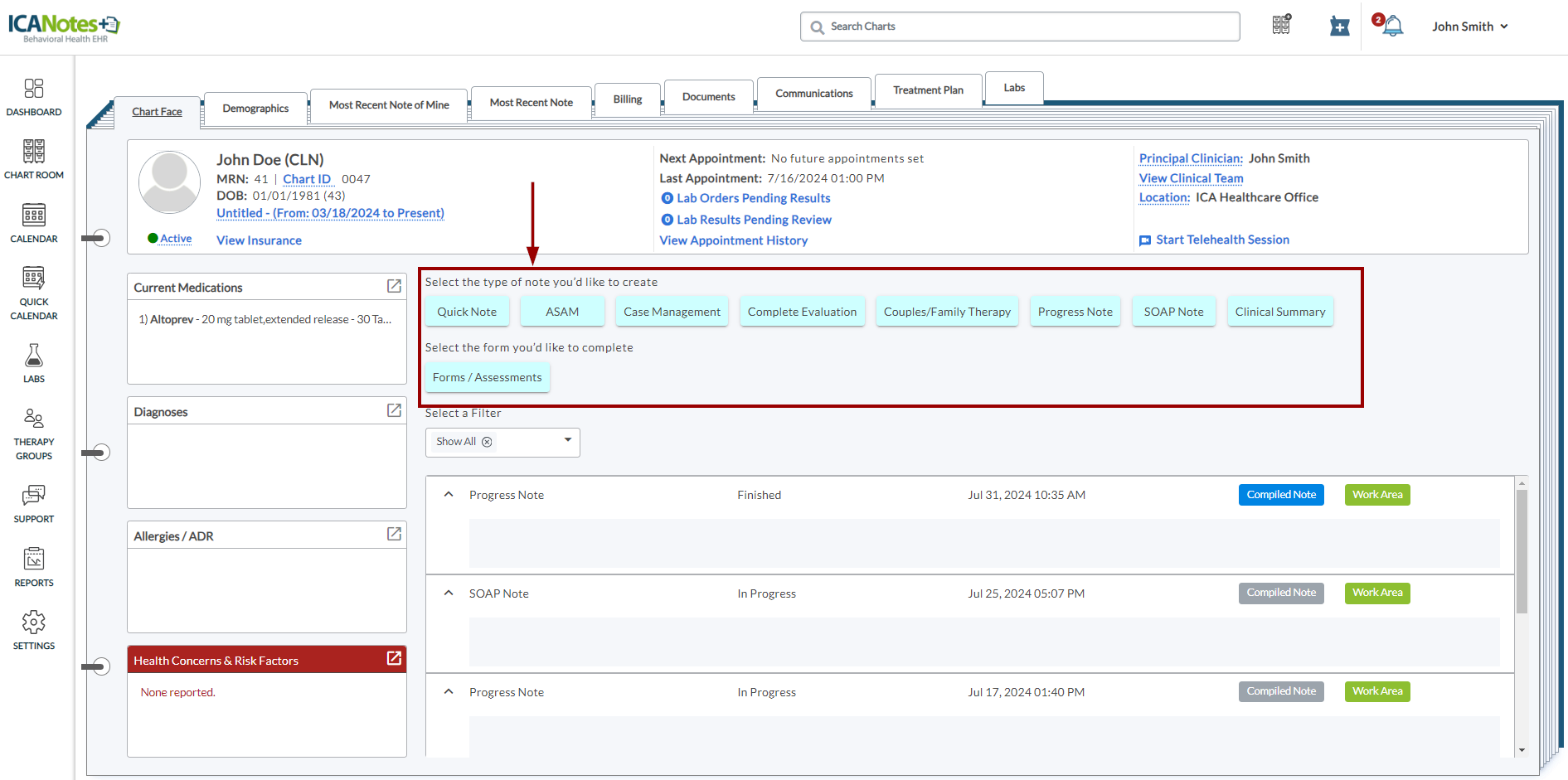The height and width of the screenshot is (780, 1568).
Task: Expand the John Smith user menu
Action: pos(1469,27)
